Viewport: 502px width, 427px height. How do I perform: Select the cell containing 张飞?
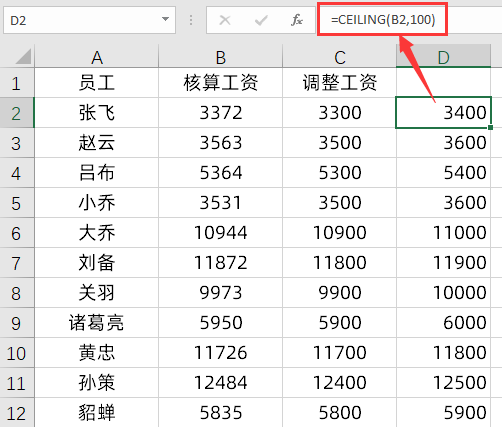pyautogui.click(x=97, y=113)
